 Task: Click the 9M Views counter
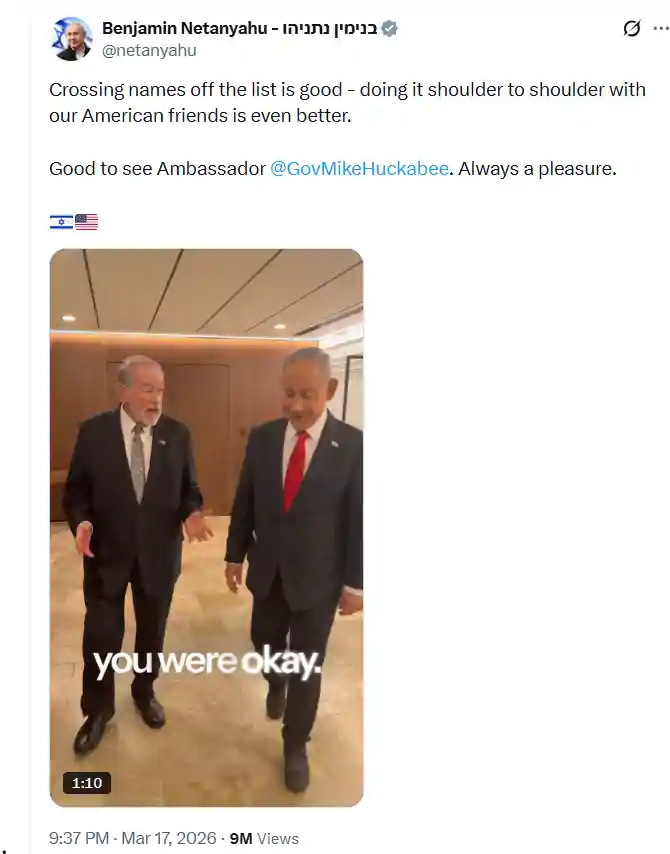point(264,838)
